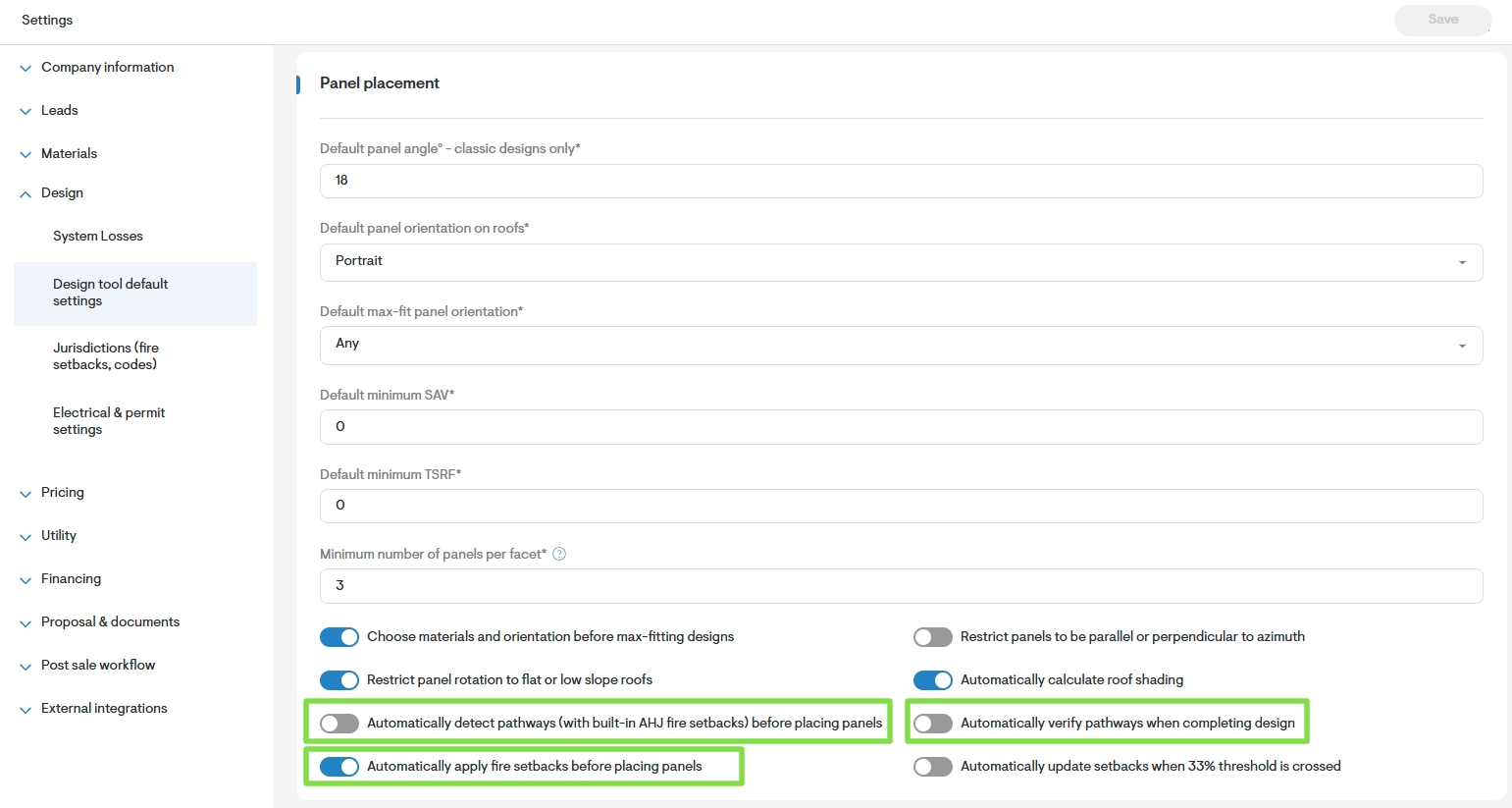Image resolution: width=1512 pixels, height=808 pixels.
Task: Click the Minimum panels per facet field
Action: coord(901,586)
